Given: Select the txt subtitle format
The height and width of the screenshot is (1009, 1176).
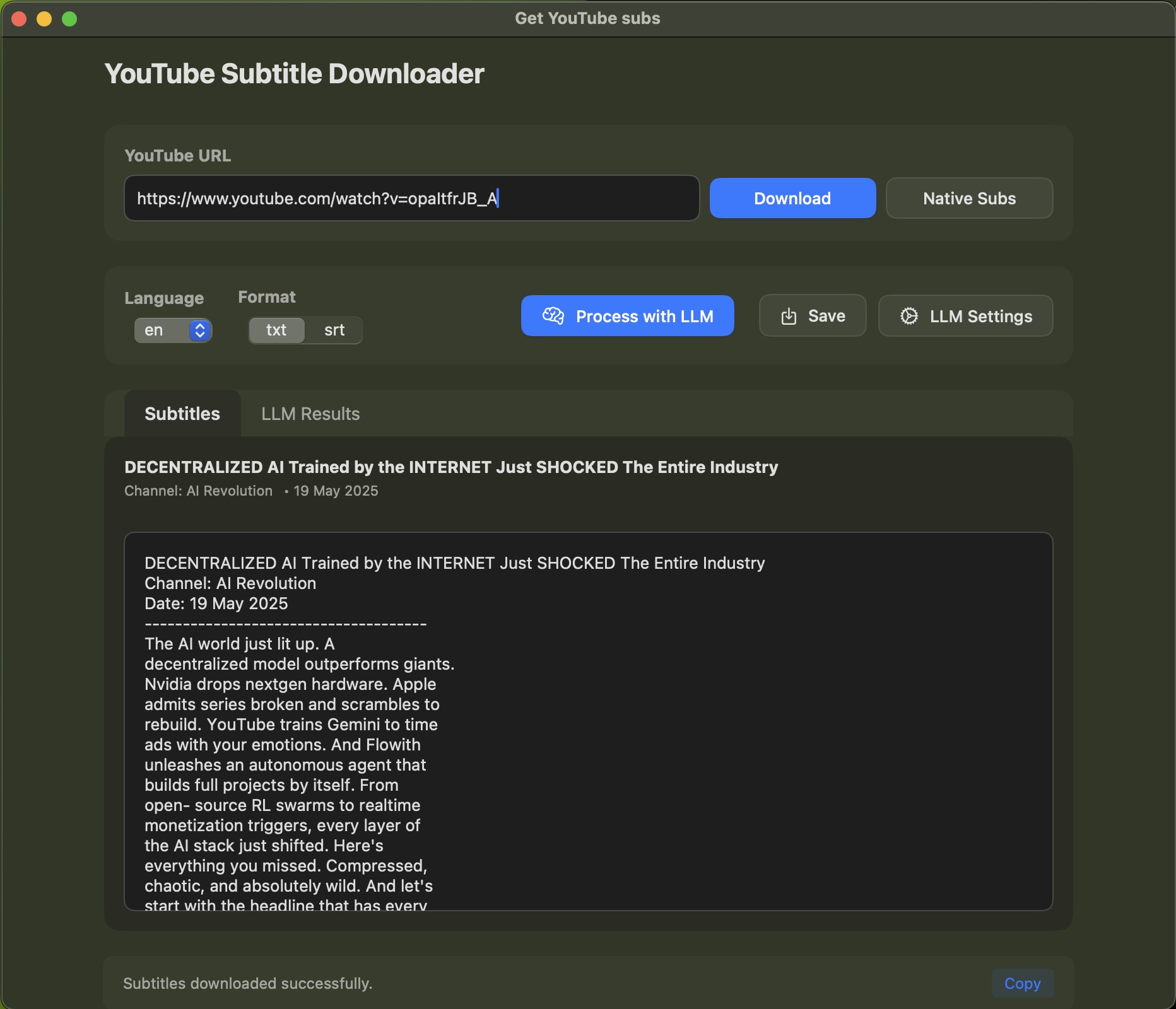Looking at the screenshot, I should tap(276, 330).
